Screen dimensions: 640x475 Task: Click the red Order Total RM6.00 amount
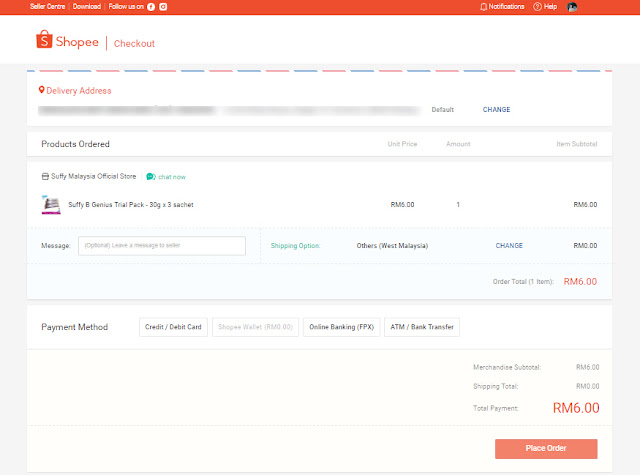click(x=580, y=282)
